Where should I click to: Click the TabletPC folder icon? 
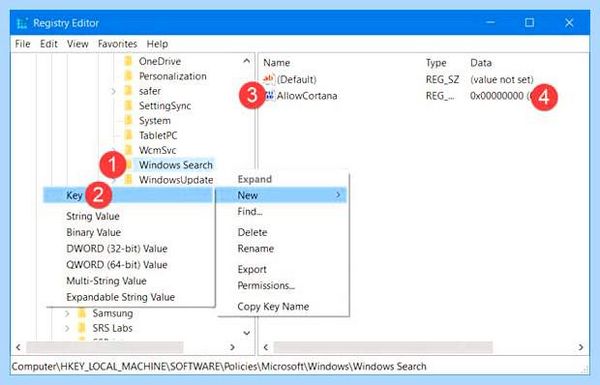tap(129, 135)
